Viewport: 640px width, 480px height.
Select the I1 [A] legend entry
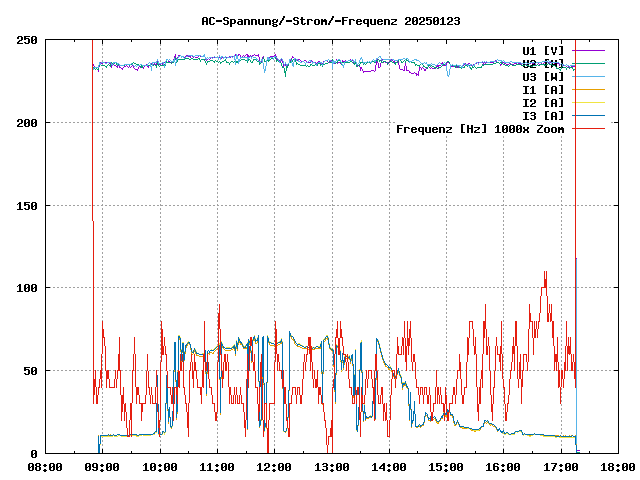[543, 90]
